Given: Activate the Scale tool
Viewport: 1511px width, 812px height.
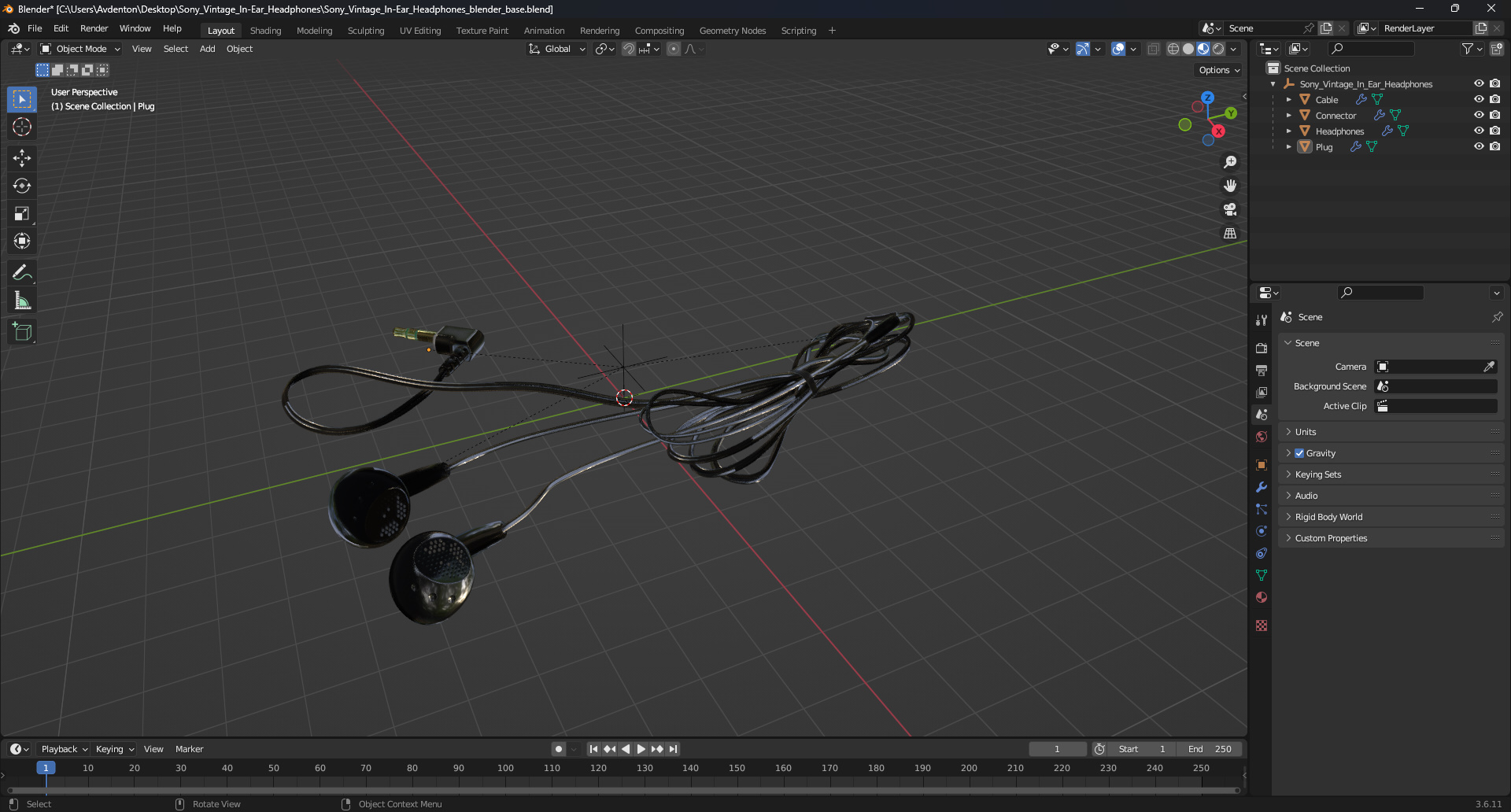Looking at the screenshot, I should tap(22, 213).
